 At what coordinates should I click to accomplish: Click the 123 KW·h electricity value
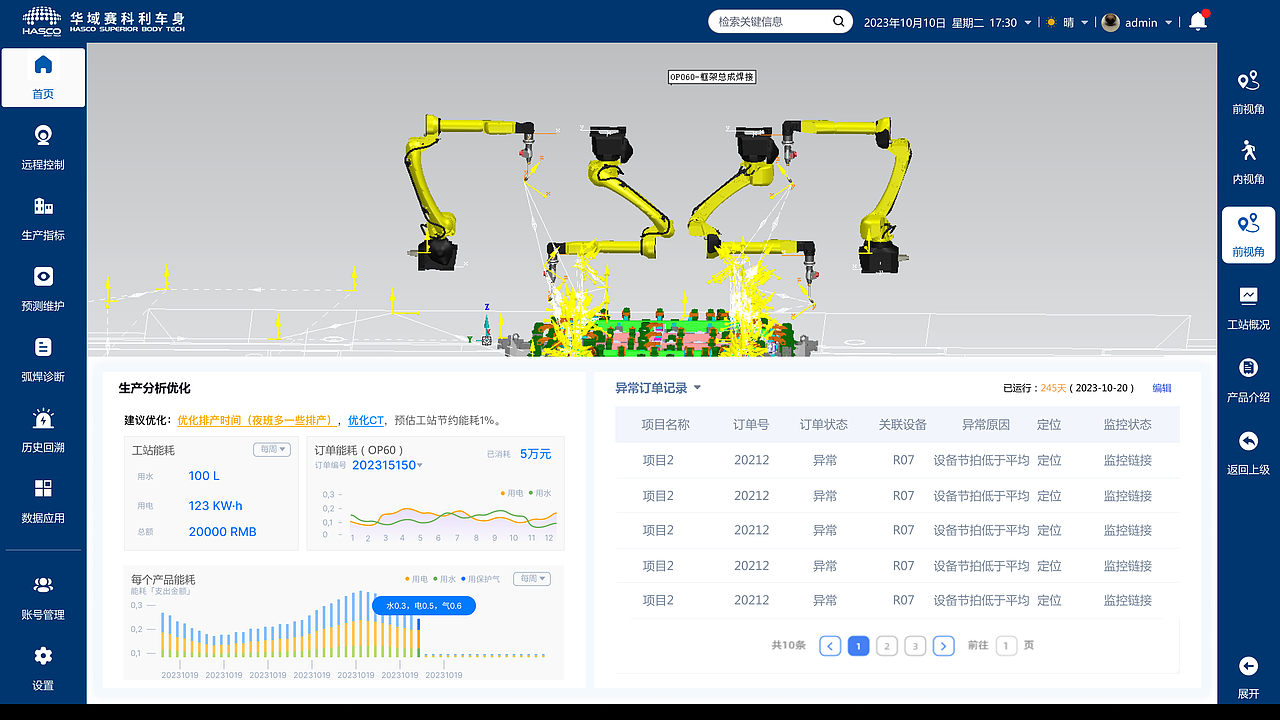coord(216,506)
